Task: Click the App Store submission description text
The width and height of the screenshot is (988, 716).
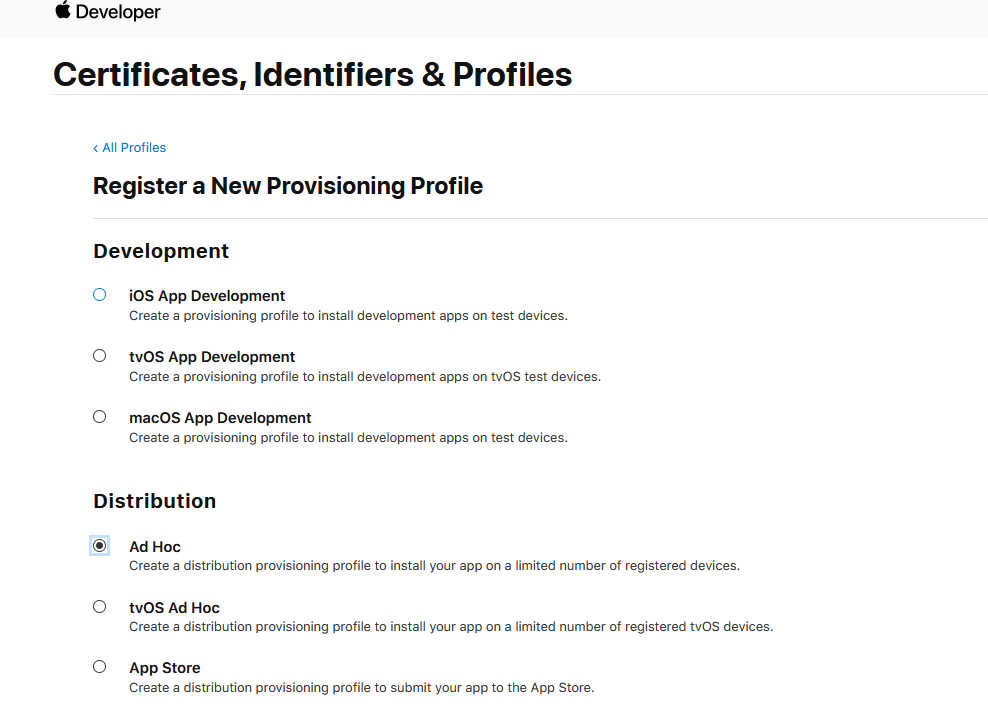Action: tap(361, 688)
